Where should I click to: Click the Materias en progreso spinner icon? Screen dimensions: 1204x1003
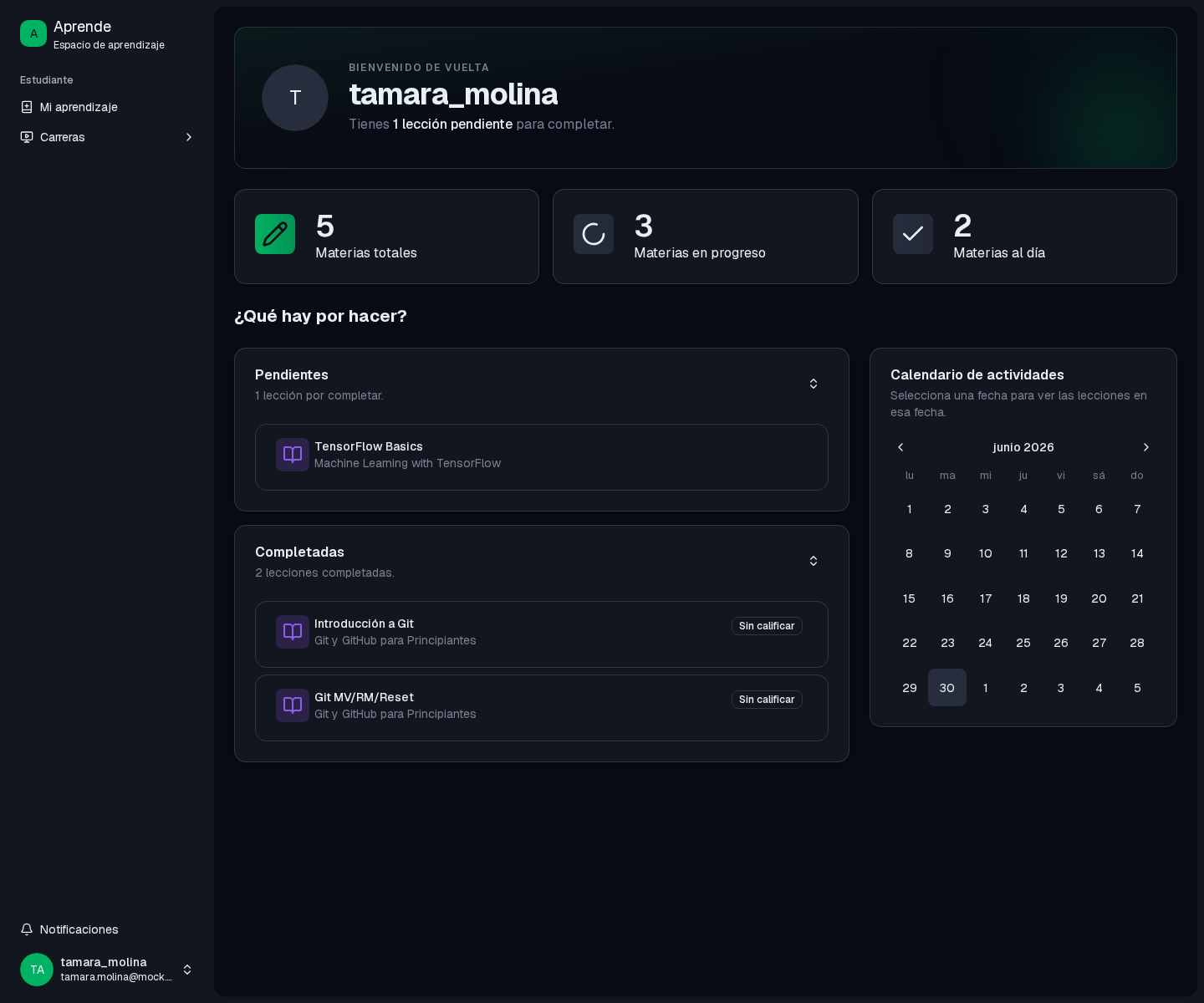(594, 234)
